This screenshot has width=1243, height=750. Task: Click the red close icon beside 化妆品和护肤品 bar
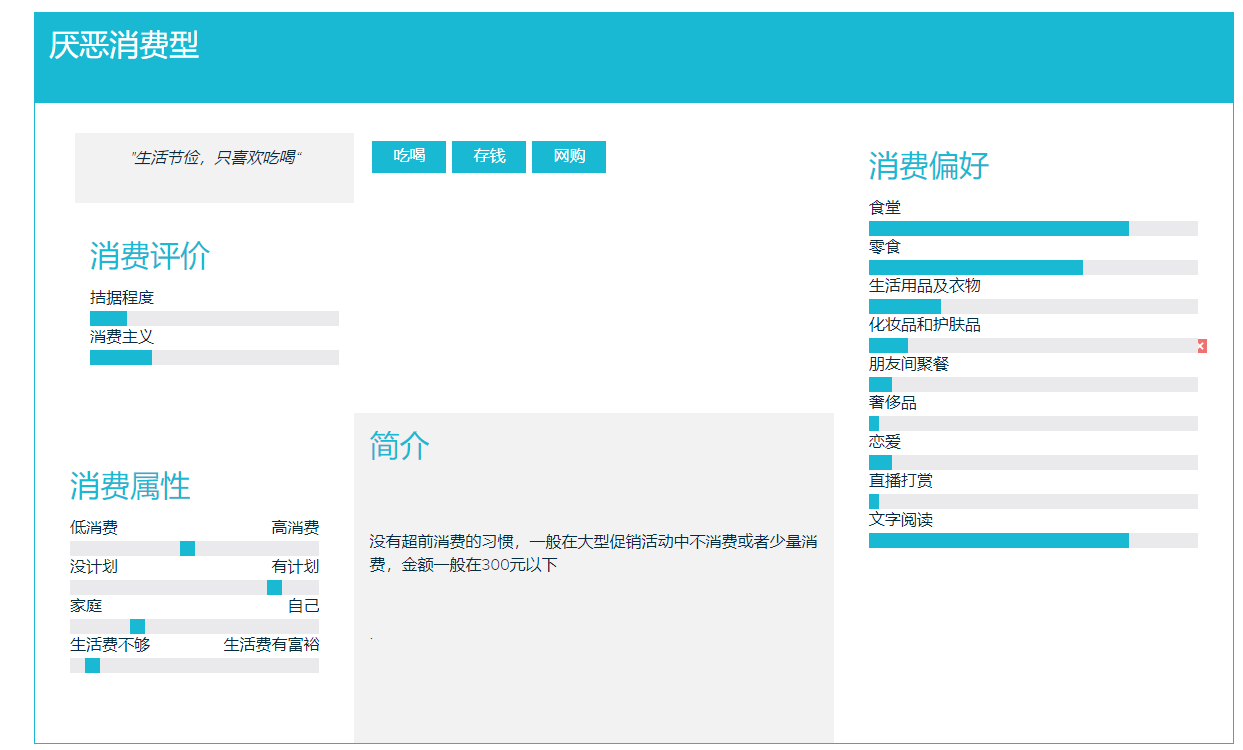1201,346
